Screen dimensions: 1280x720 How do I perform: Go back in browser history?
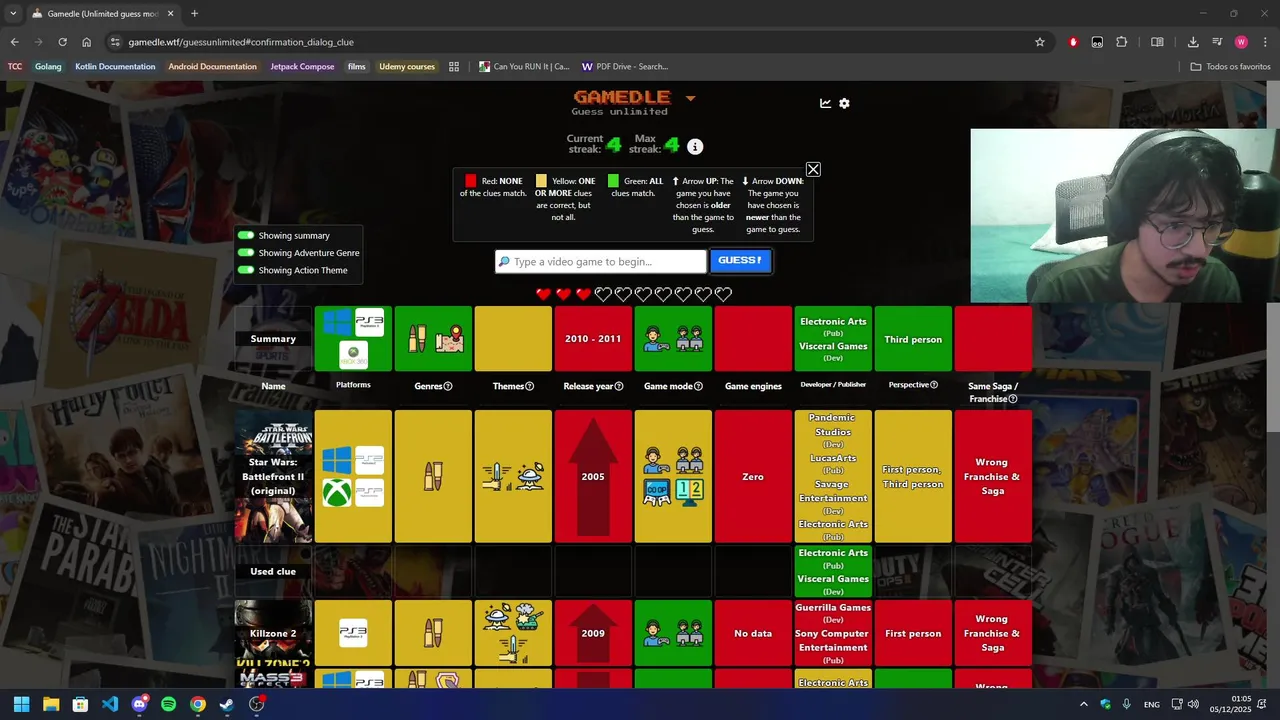pos(14,42)
